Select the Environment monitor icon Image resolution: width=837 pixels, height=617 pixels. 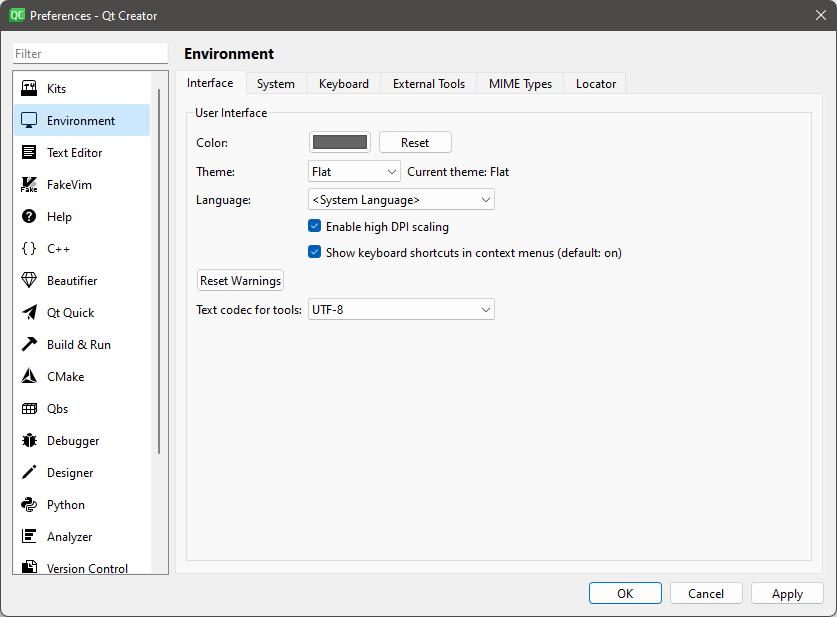[x=29, y=120]
